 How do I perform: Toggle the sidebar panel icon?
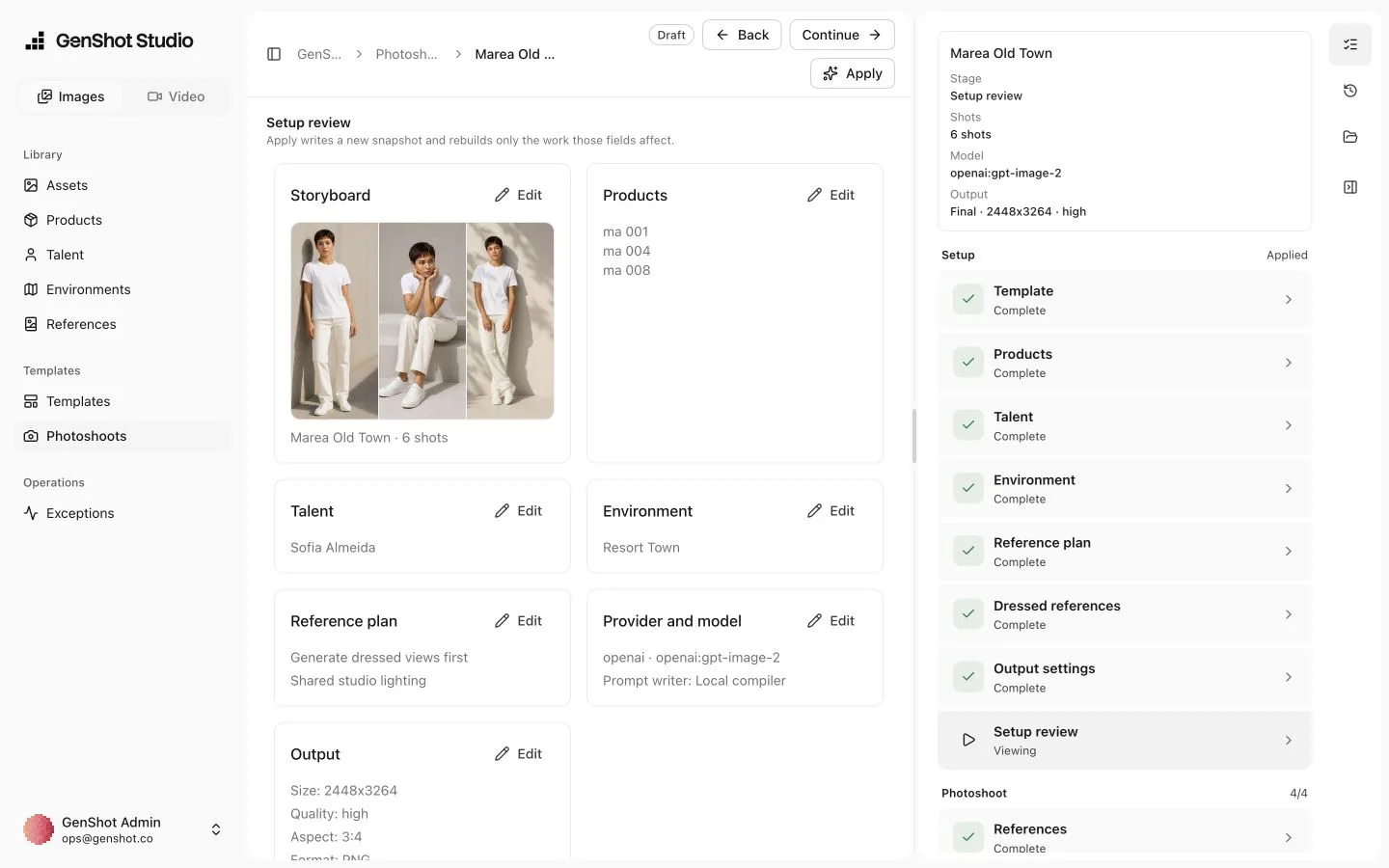274,54
